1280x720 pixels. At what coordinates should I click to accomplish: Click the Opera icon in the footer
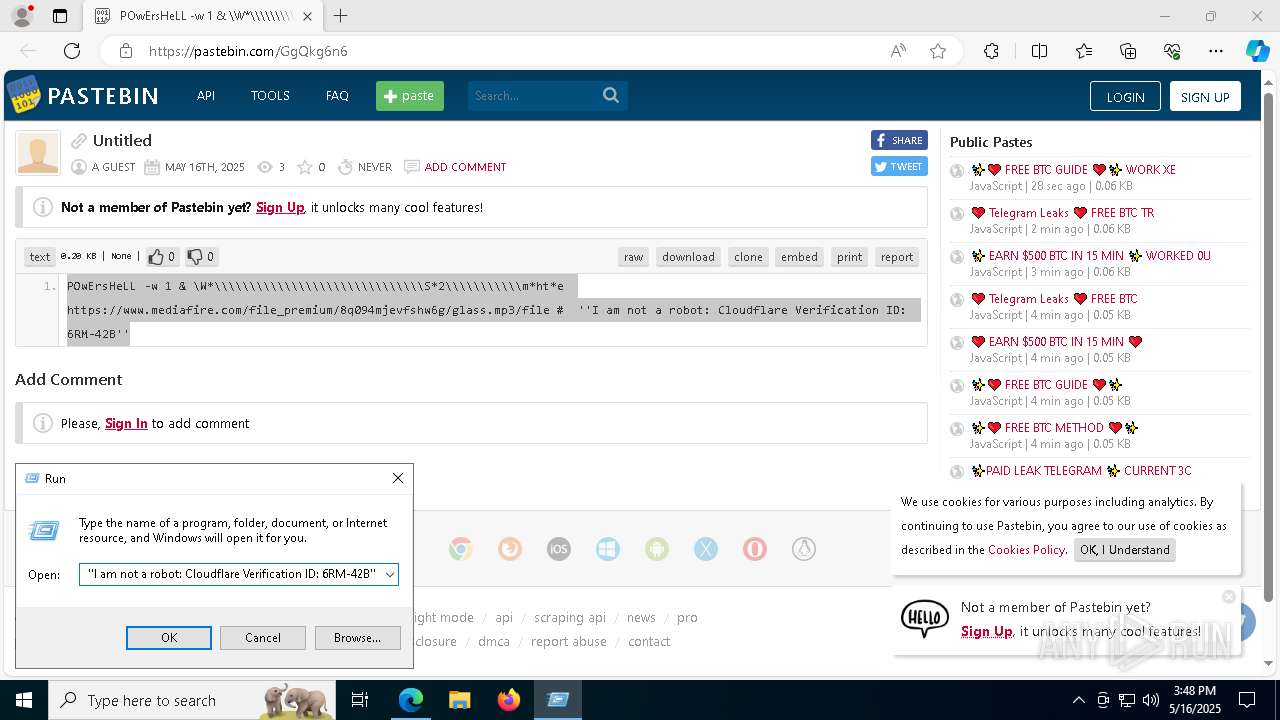pos(755,549)
